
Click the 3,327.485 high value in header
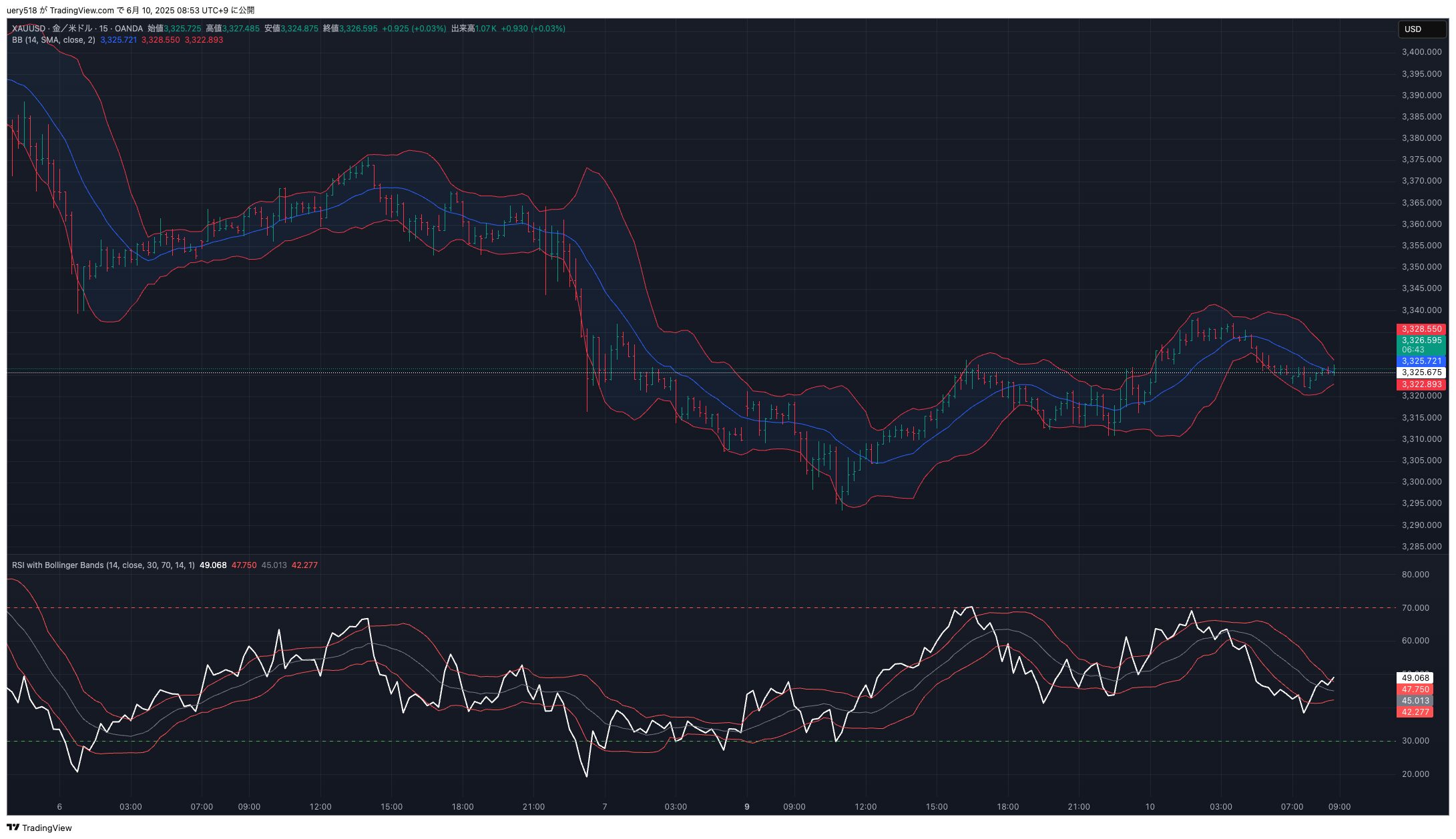coord(241,29)
